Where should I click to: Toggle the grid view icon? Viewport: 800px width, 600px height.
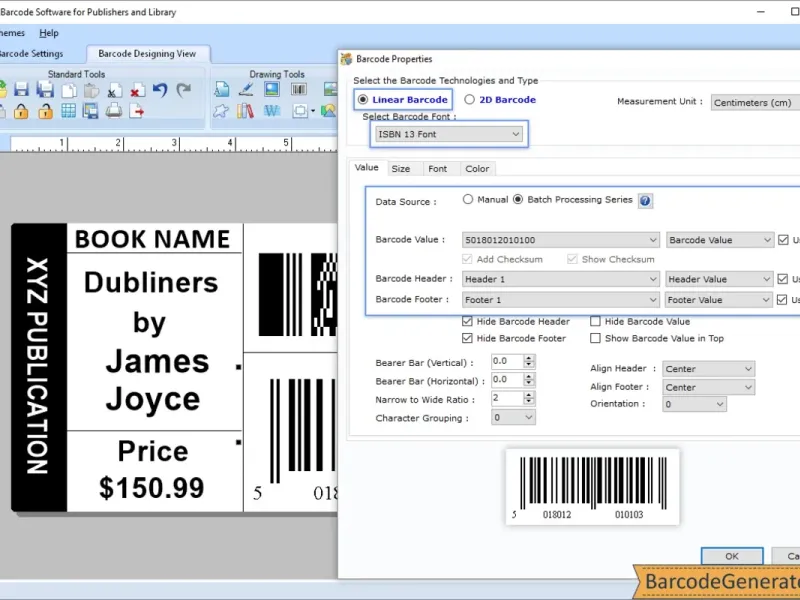click(68, 111)
